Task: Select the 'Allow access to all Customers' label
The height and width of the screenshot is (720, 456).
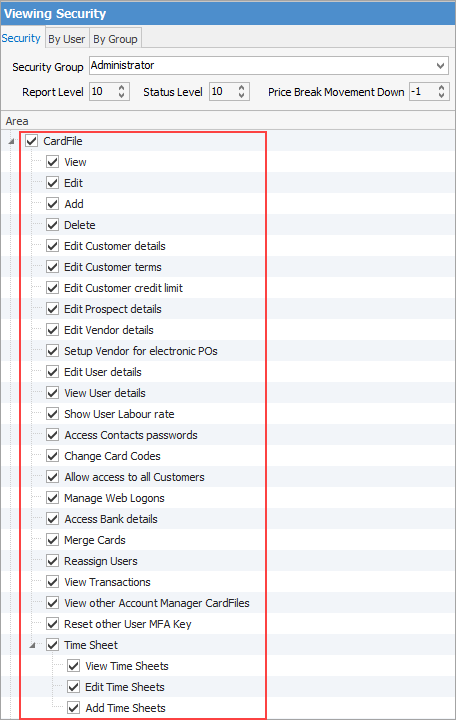Action: (x=135, y=477)
